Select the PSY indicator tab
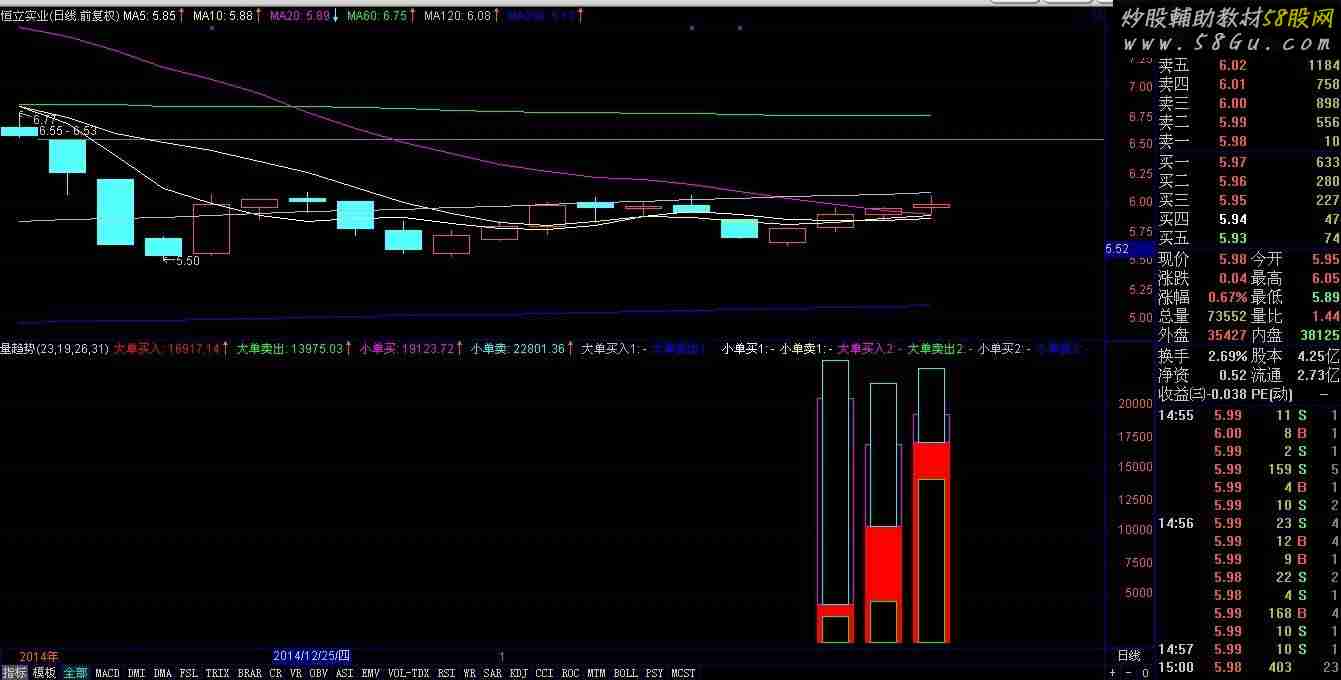This screenshot has height=680, width=1341. point(655,673)
